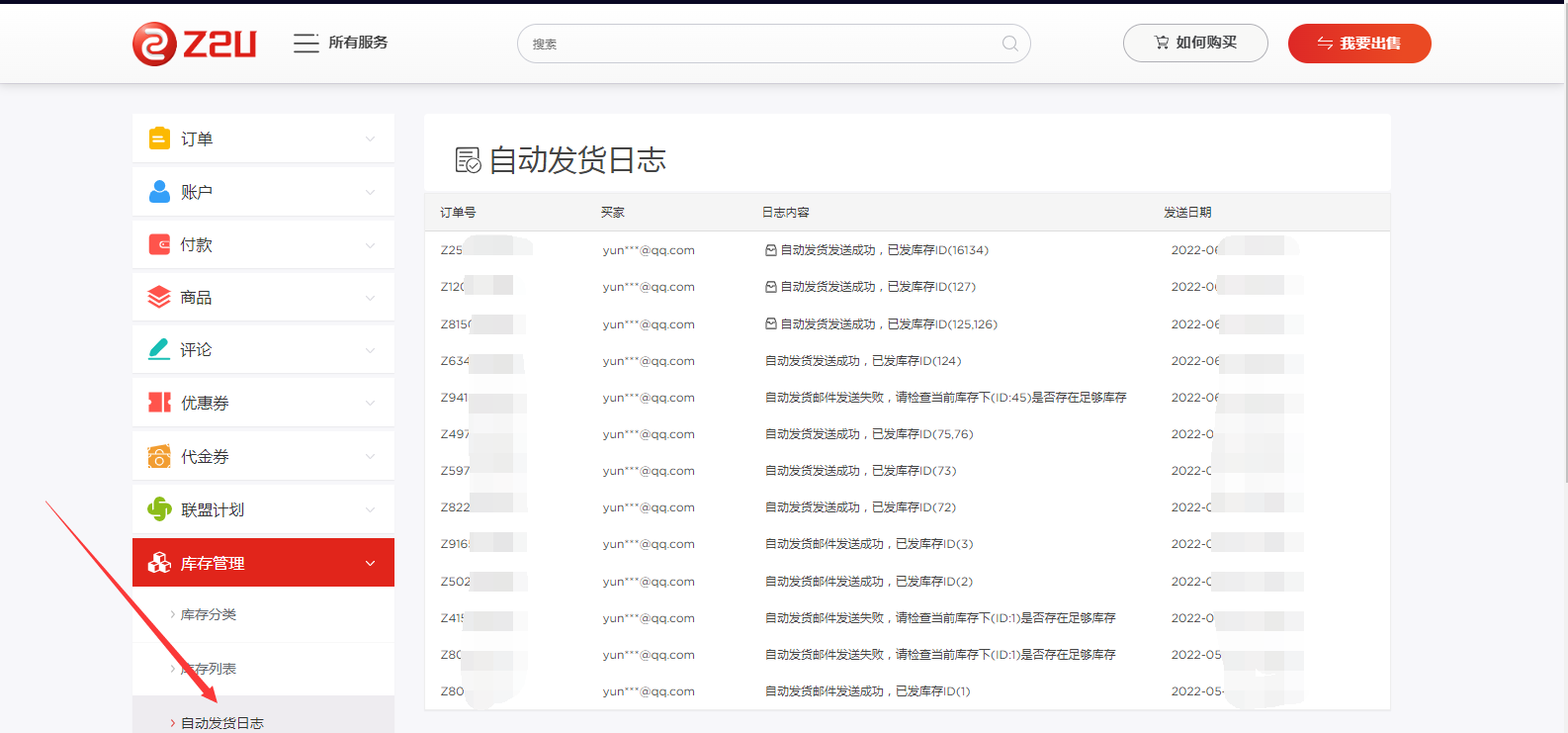Open the 优惠券 menu label

point(205,403)
